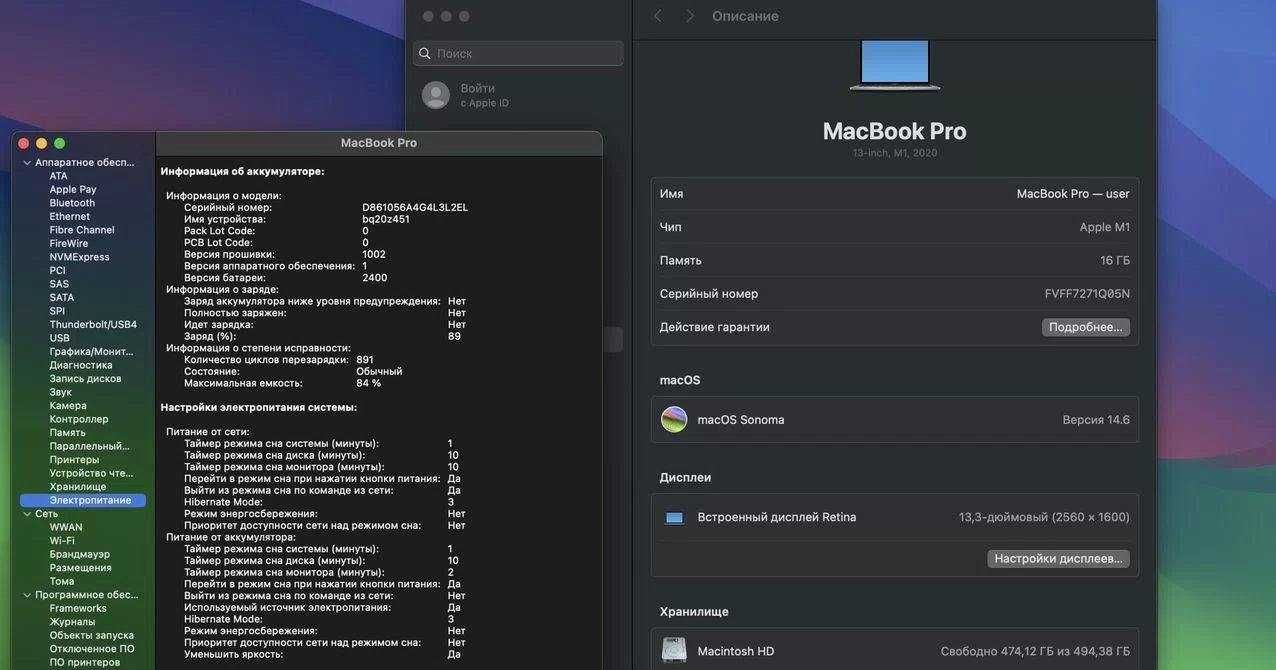This screenshot has width=1276, height=670.
Task: Open Настройки дисплеев… button
Action: tap(1059, 559)
